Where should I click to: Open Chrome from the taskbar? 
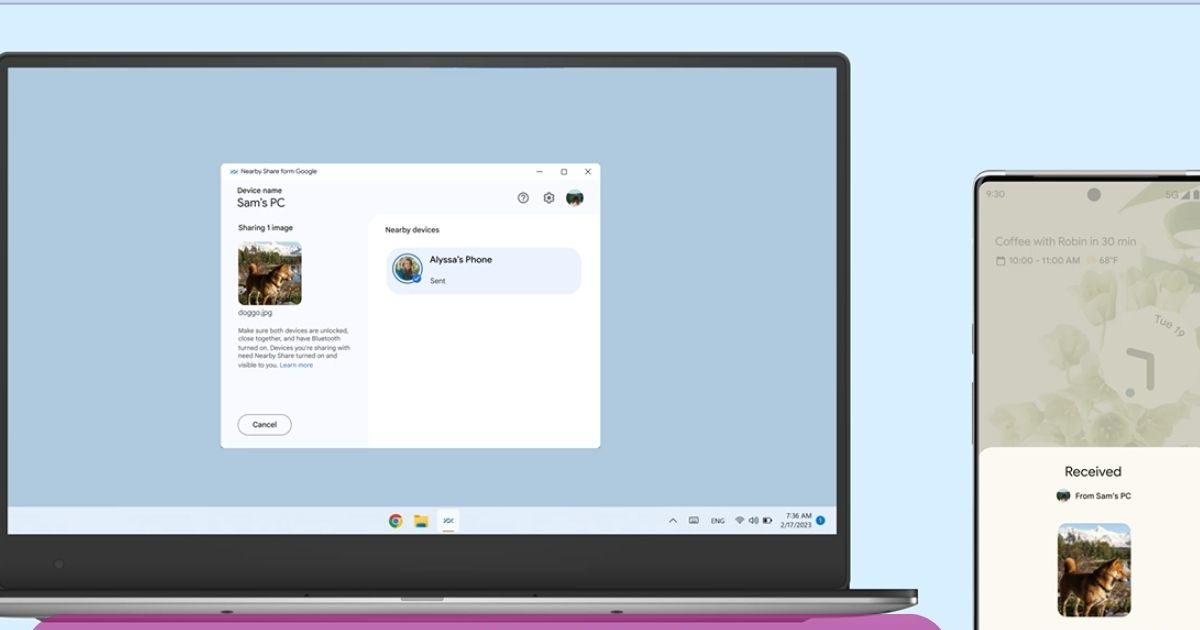click(x=396, y=521)
